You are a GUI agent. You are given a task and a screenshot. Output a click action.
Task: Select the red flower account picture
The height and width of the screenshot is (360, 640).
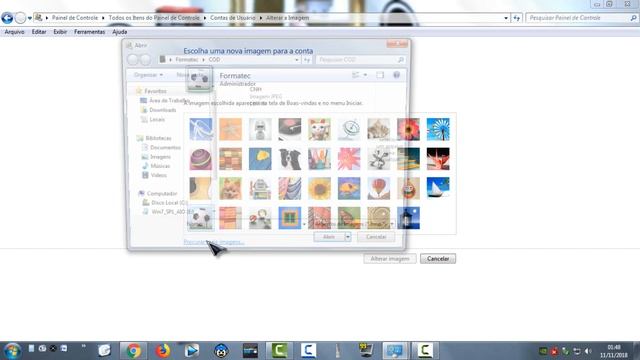pos(408,129)
